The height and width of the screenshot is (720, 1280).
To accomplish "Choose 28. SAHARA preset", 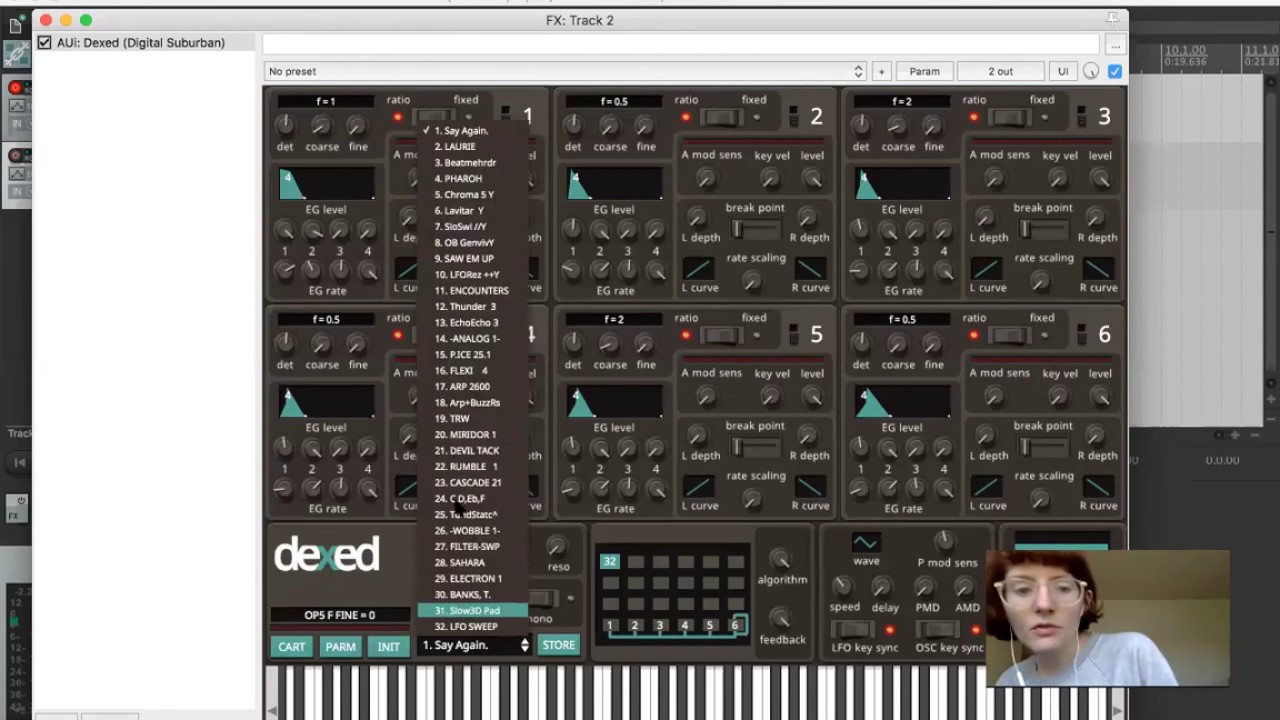I will click(x=472, y=562).
